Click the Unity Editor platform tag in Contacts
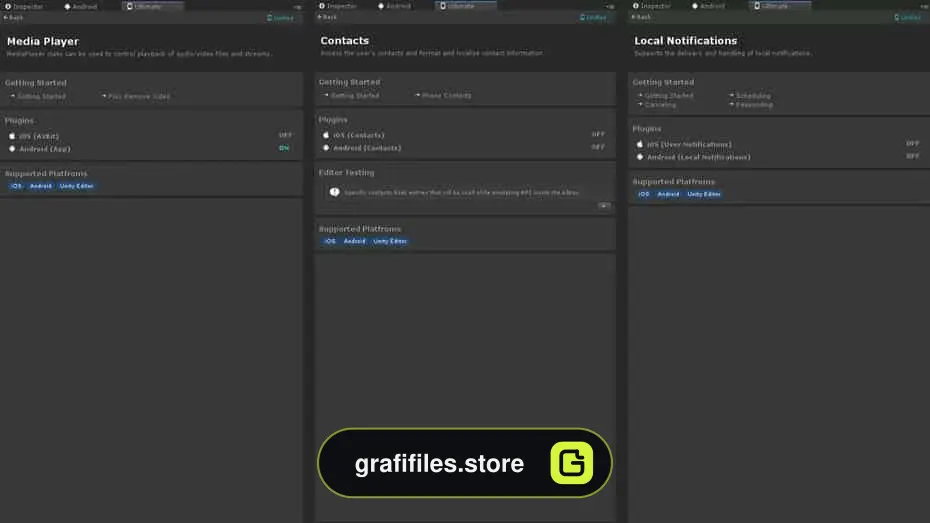This screenshot has width=930, height=523. coord(390,241)
